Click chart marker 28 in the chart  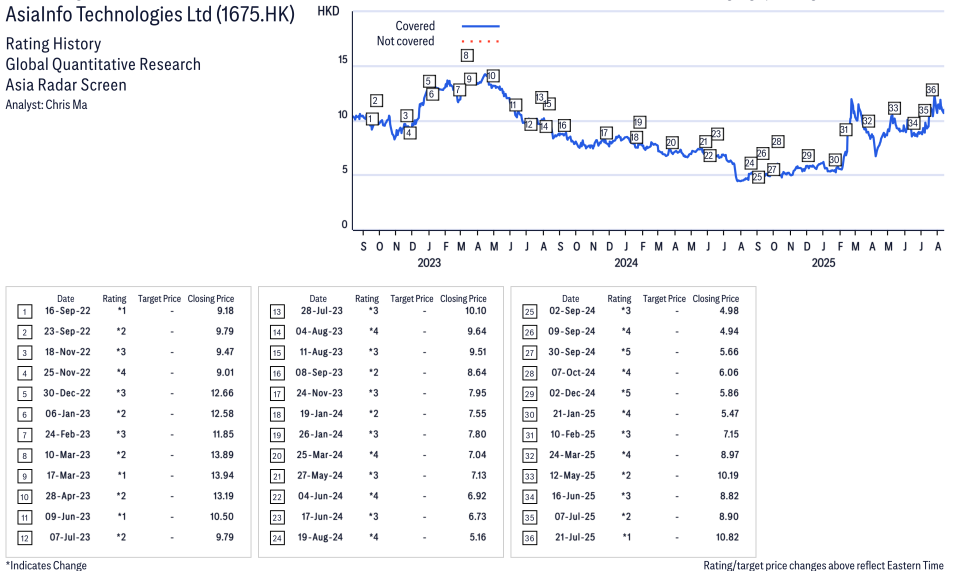pyautogui.click(x=777, y=141)
